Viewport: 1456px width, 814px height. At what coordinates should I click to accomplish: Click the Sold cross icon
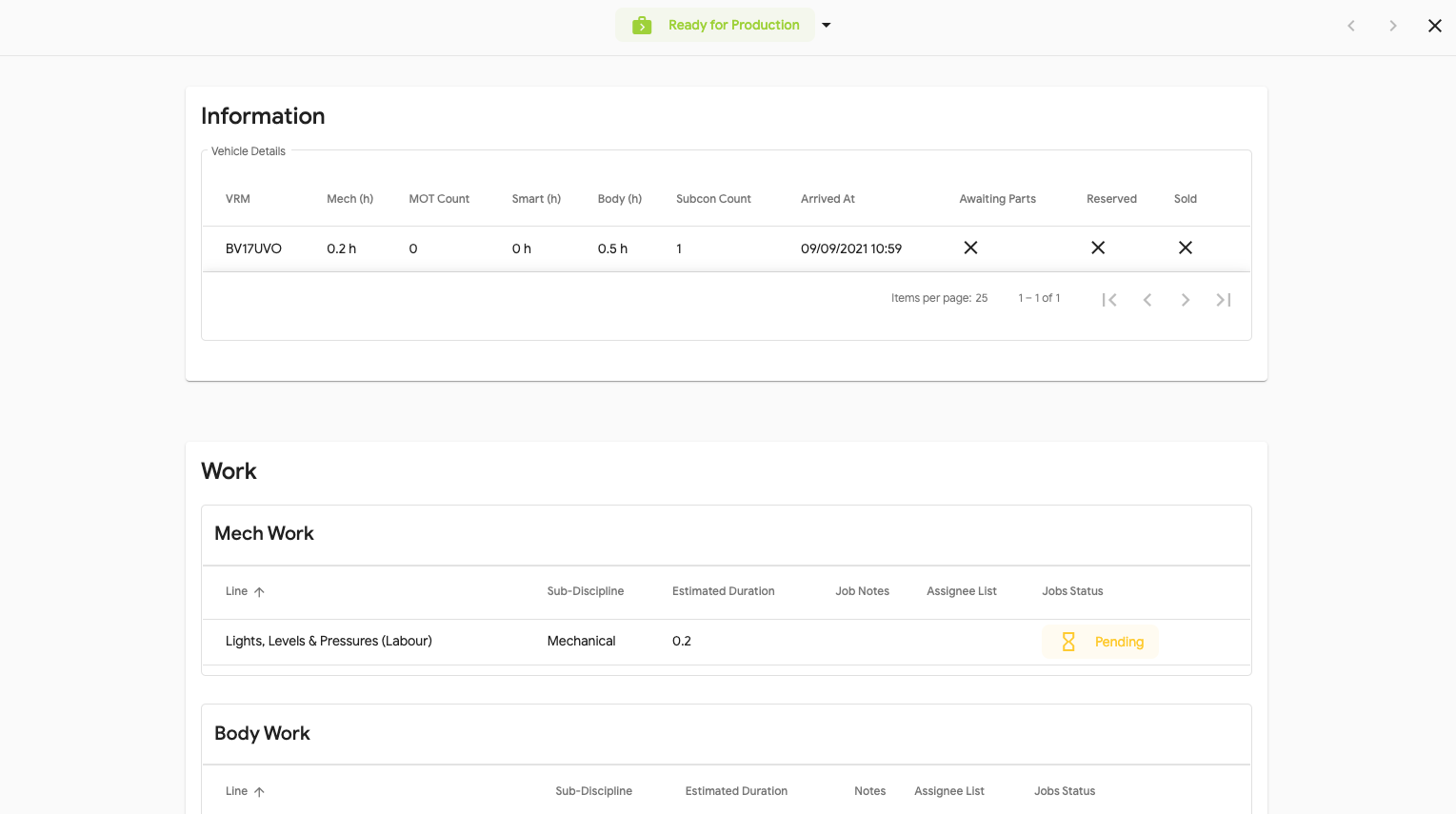(x=1186, y=248)
